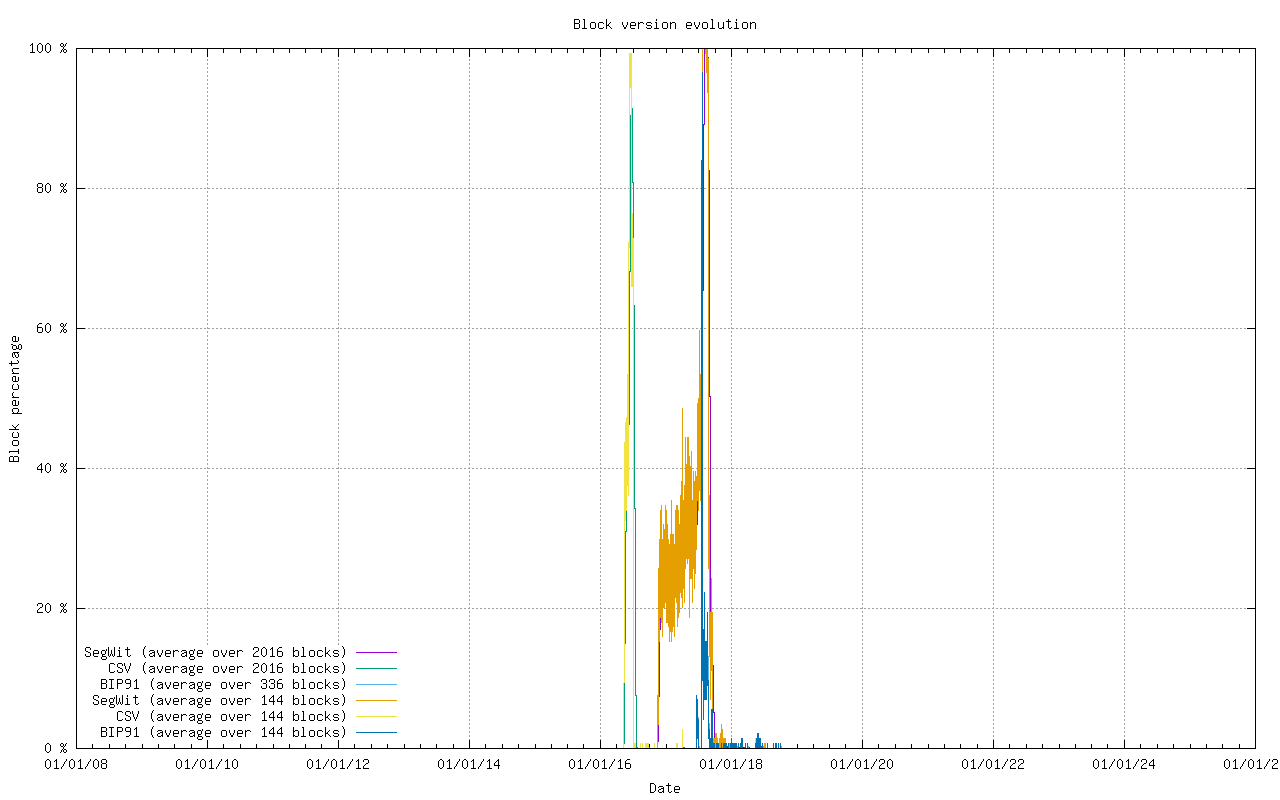
Task: Click the 01/01/18 date tick label
Action: [731, 765]
